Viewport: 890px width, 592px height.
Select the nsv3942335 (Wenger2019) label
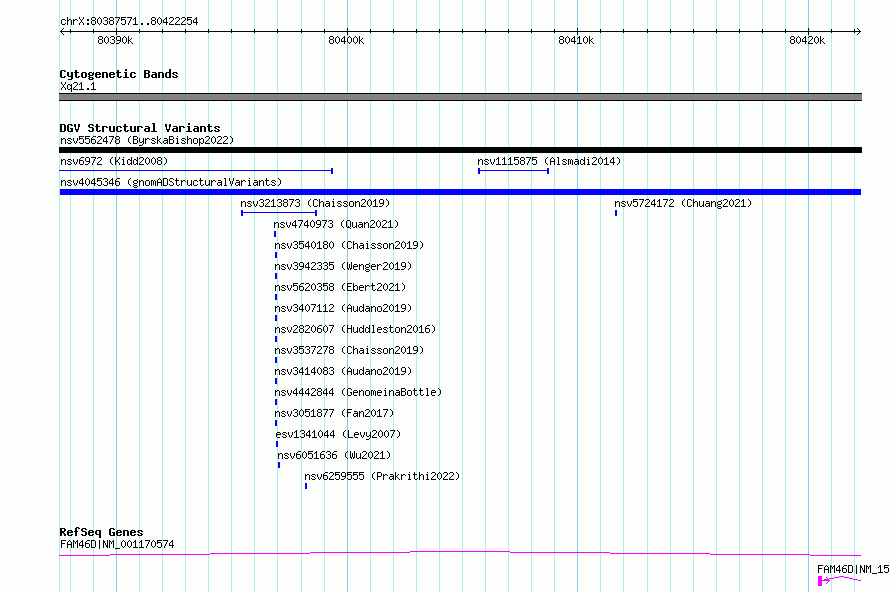point(342,266)
